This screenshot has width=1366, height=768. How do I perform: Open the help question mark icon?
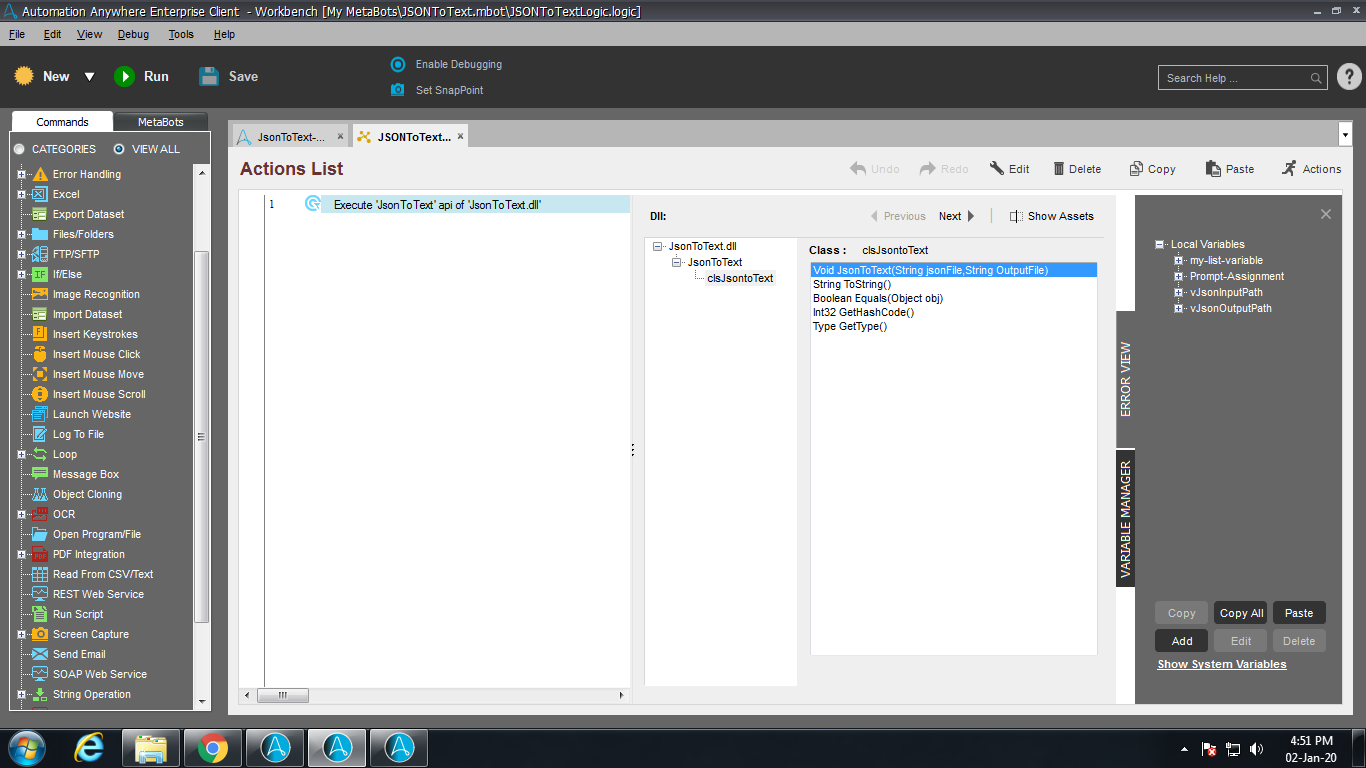[1349, 77]
